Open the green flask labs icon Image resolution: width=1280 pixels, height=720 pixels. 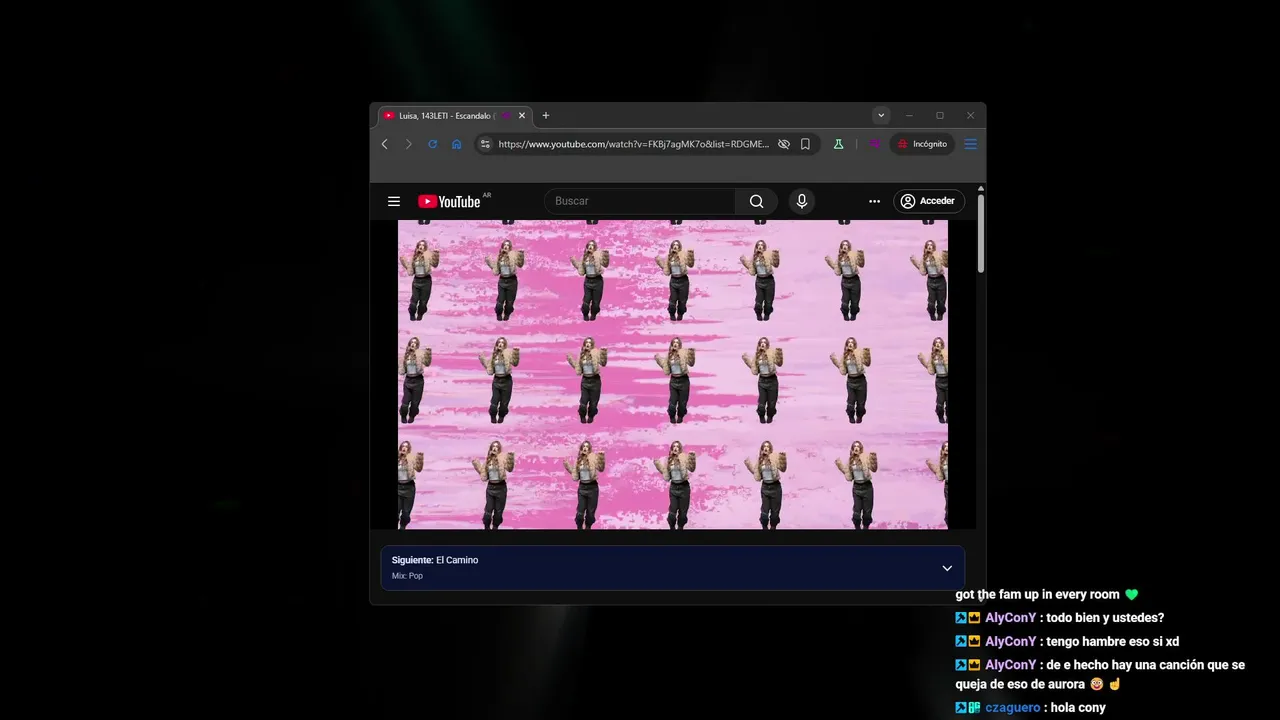[x=838, y=144]
